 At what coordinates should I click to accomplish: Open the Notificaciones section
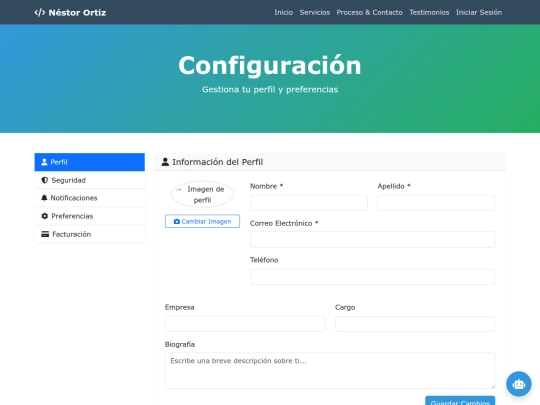click(90, 198)
